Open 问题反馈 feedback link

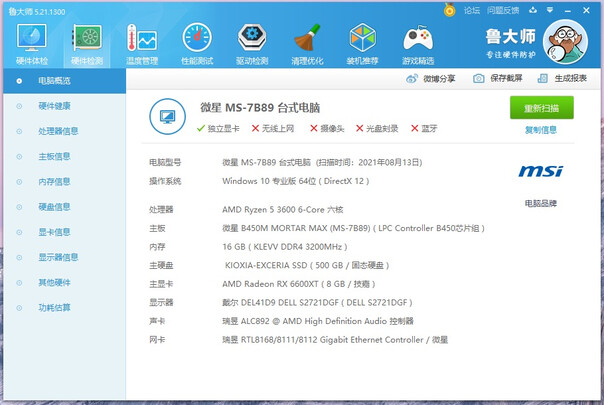click(x=505, y=10)
